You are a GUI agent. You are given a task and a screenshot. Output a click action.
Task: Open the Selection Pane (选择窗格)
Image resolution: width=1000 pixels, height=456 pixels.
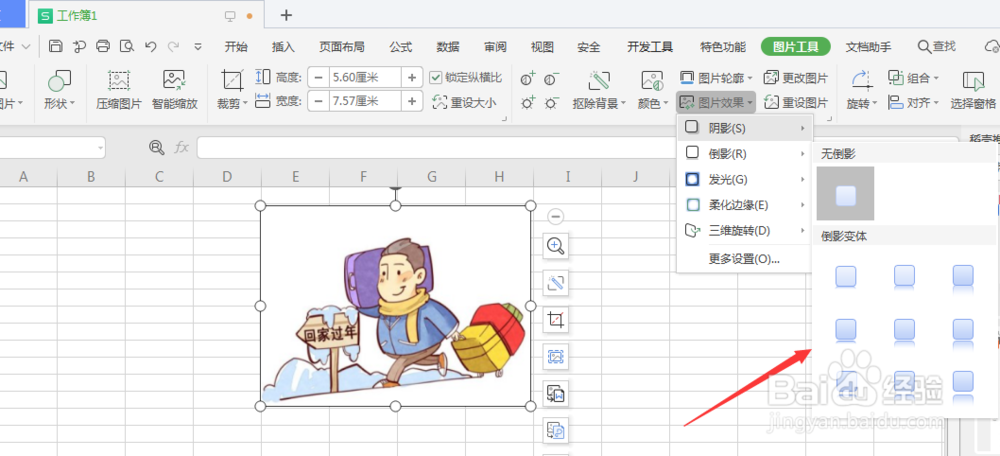click(973, 90)
